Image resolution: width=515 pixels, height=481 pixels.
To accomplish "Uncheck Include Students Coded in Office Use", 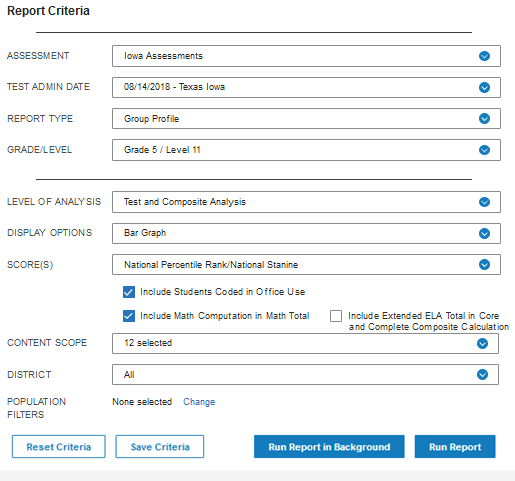I will [129, 292].
